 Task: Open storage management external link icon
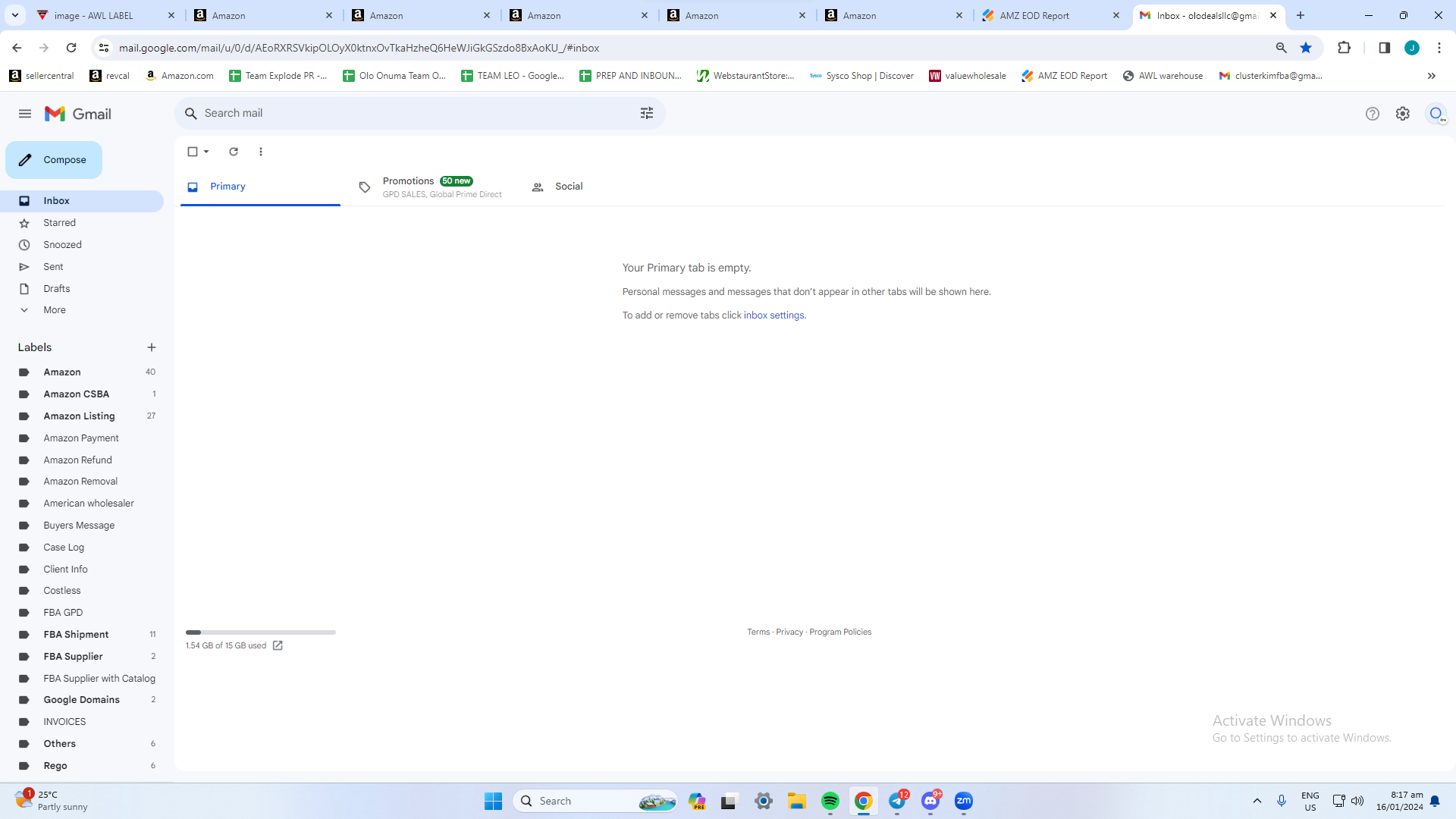278,645
